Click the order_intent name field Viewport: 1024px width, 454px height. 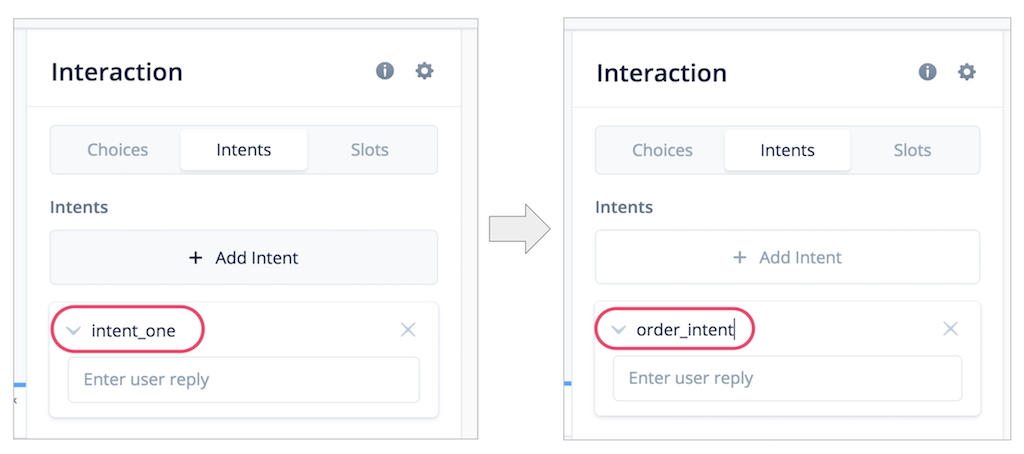tap(685, 330)
